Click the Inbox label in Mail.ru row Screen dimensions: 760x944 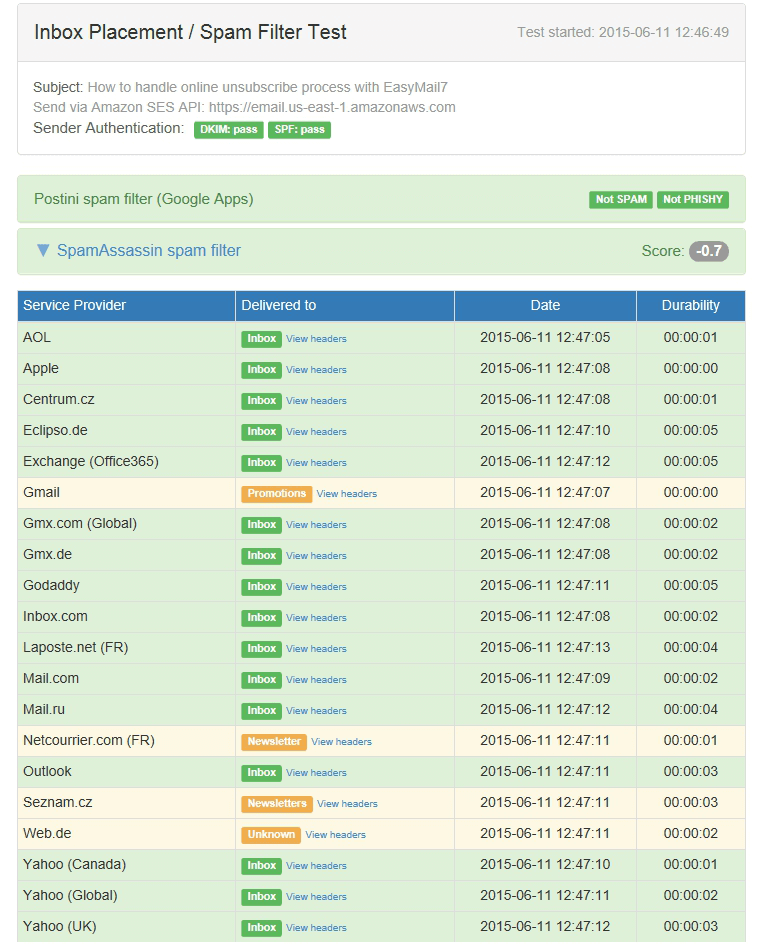pyautogui.click(x=261, y=711)
